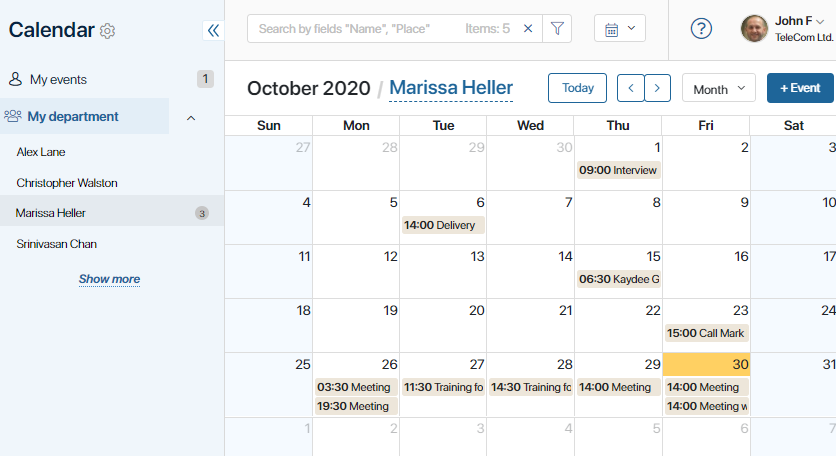Open John F user menu chevron
The image size is (836, 456).
point(821,21)
